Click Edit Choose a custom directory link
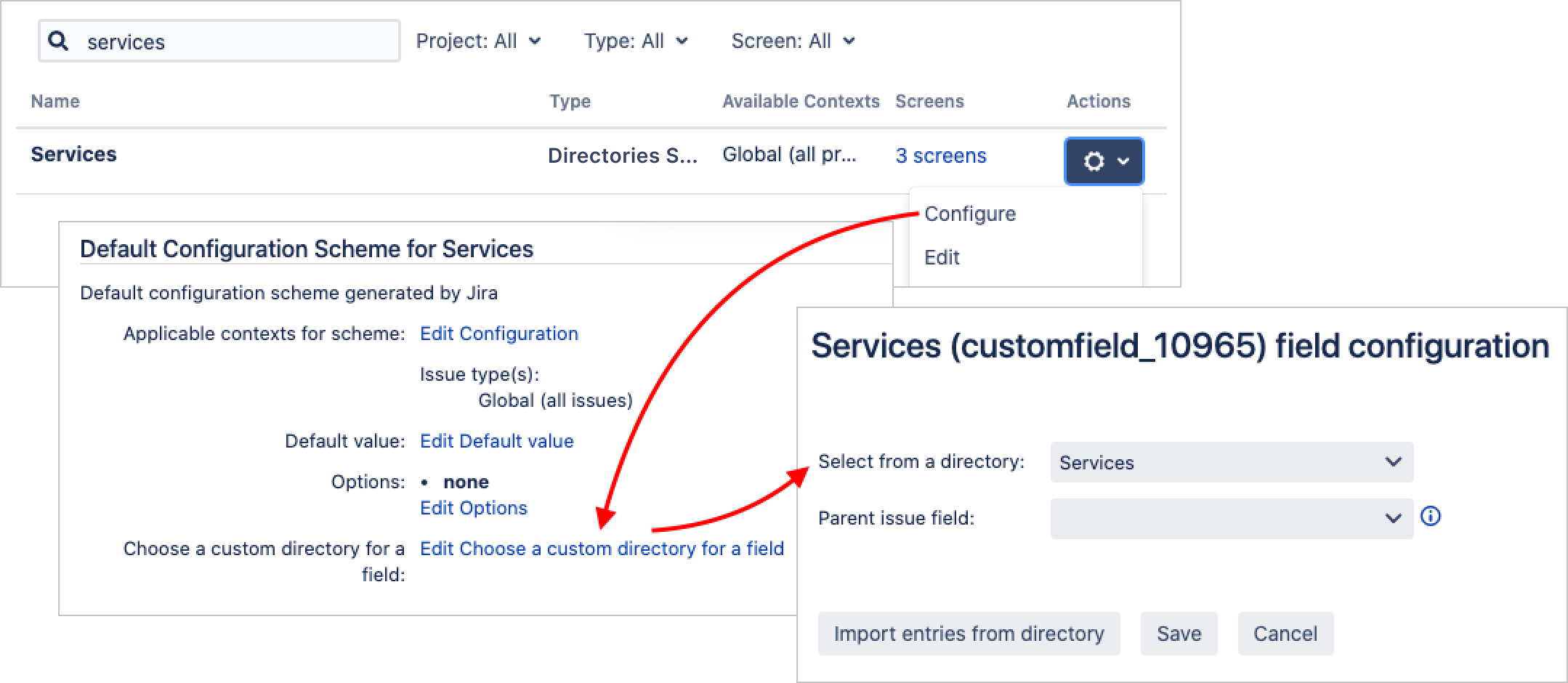 (x=602, y=549)
